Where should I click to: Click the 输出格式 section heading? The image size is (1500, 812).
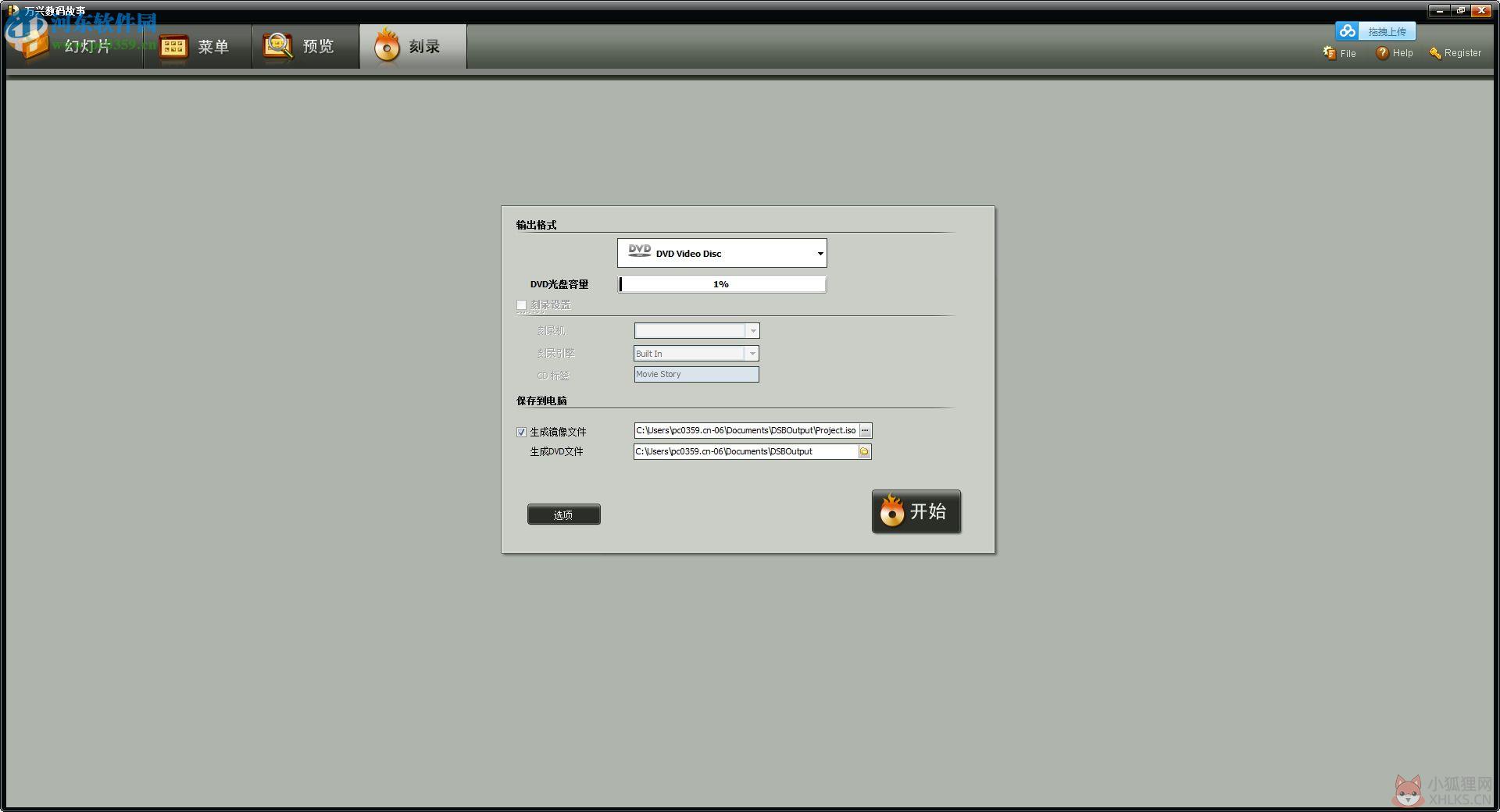[536, 225]
